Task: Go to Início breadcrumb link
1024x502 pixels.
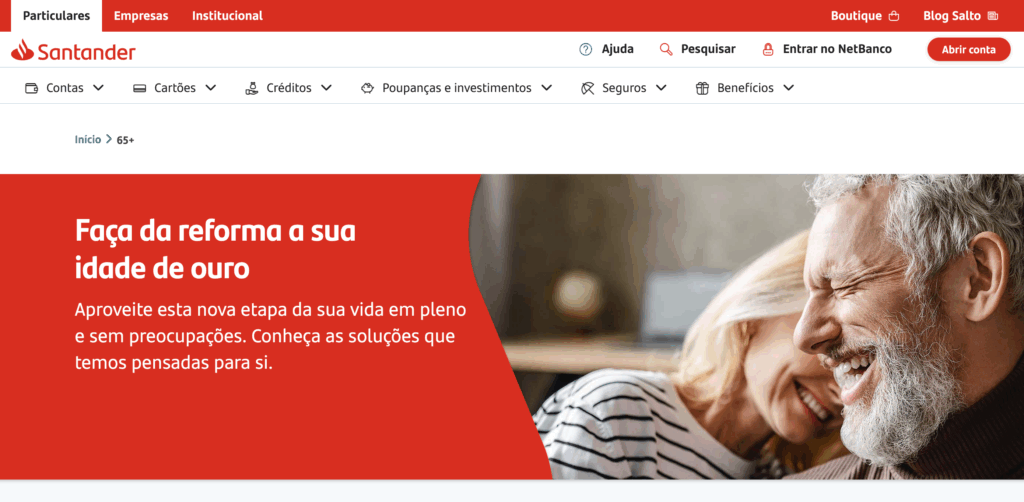Action: 88,139
